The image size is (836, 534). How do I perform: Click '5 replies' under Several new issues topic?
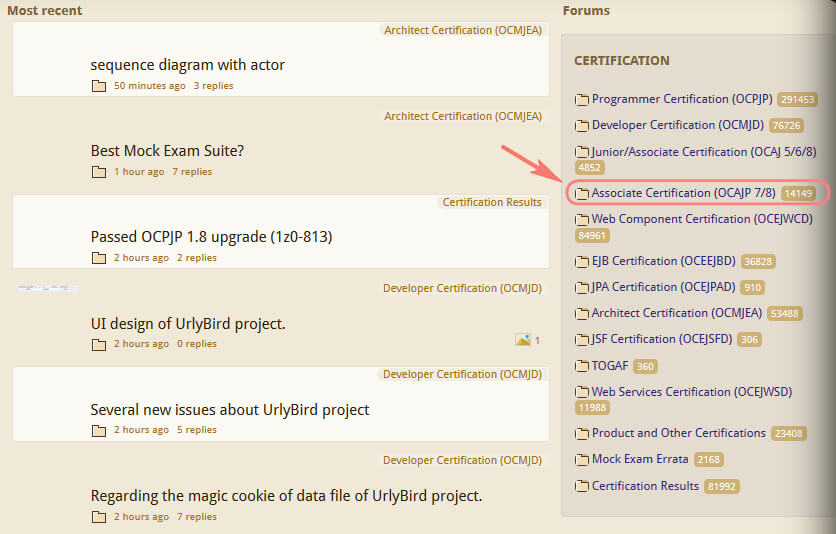197,430
